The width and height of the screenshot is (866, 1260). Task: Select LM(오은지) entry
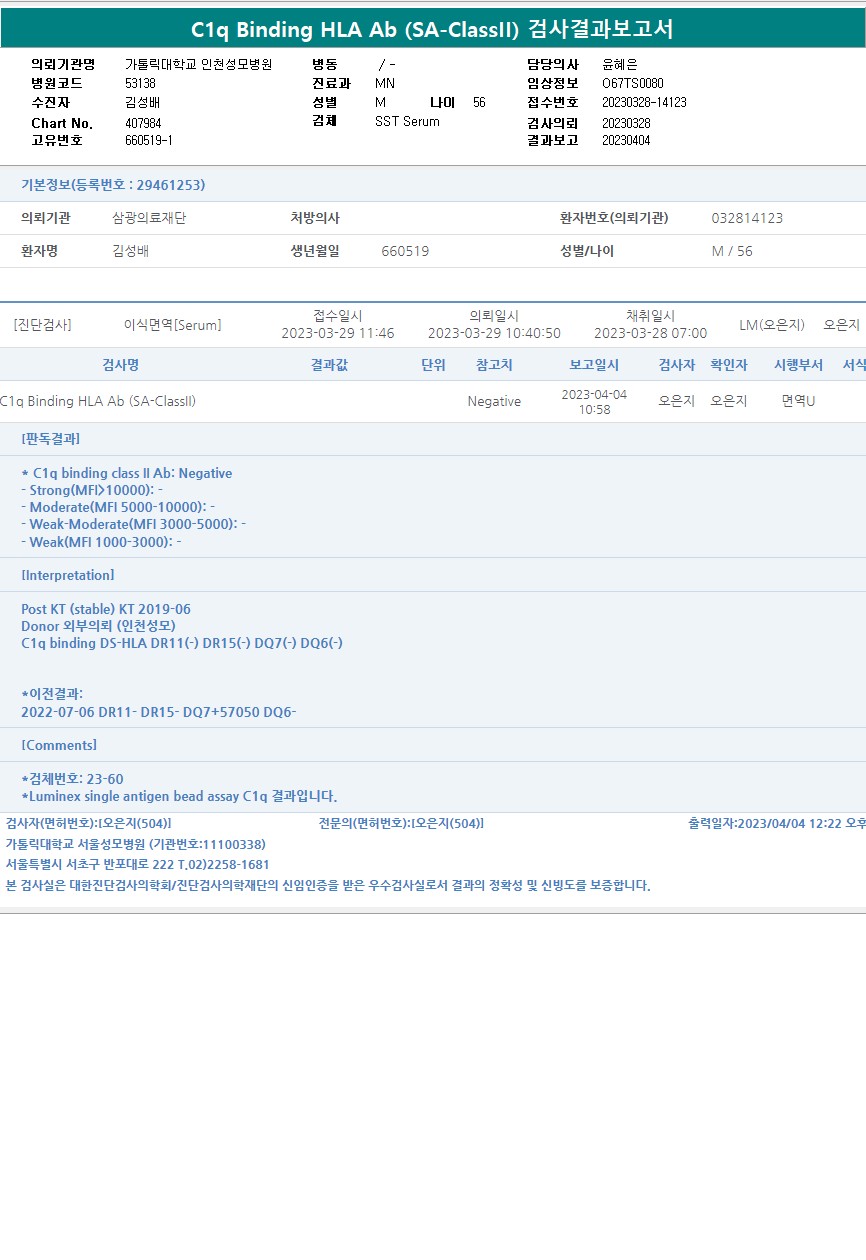[772, 325]
